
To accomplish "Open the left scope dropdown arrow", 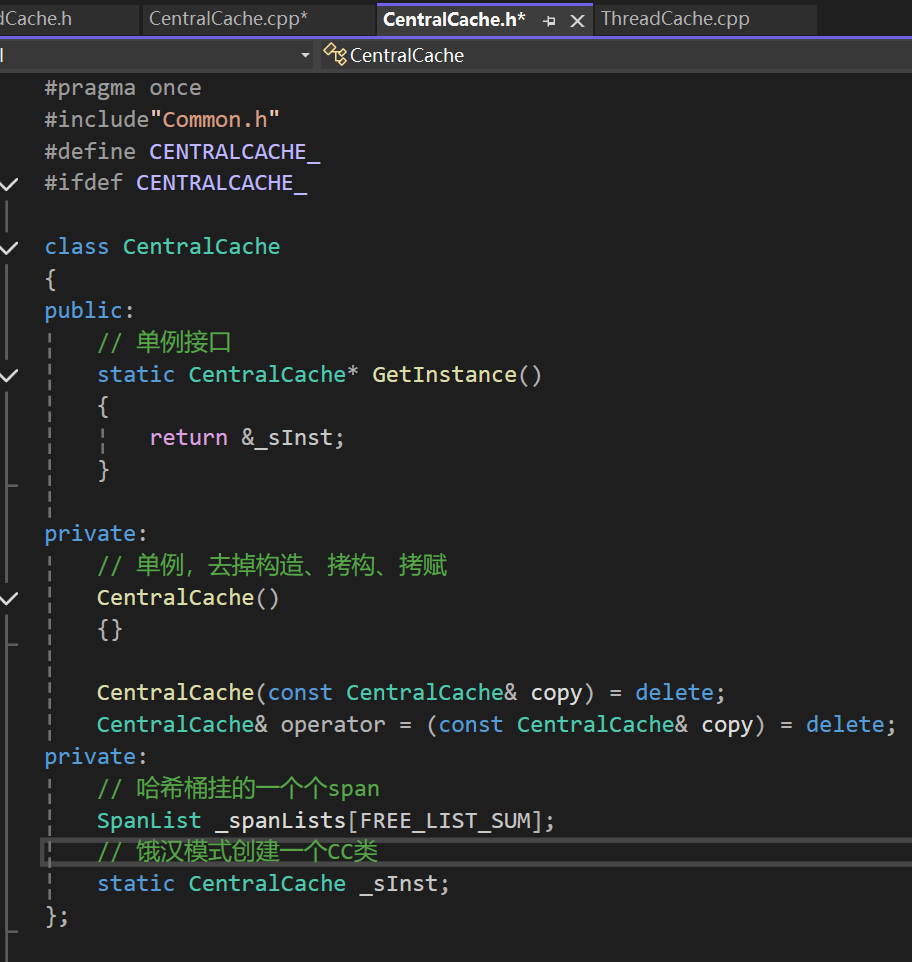I will click(x=305, y=55).
